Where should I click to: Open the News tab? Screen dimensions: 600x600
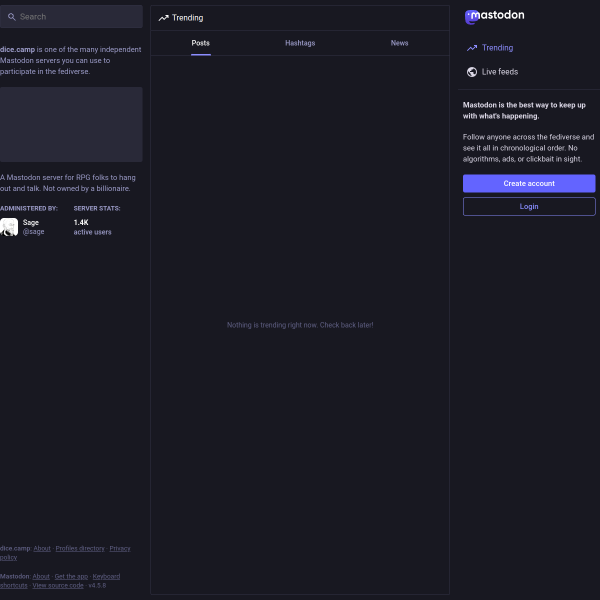click(399, 43)
